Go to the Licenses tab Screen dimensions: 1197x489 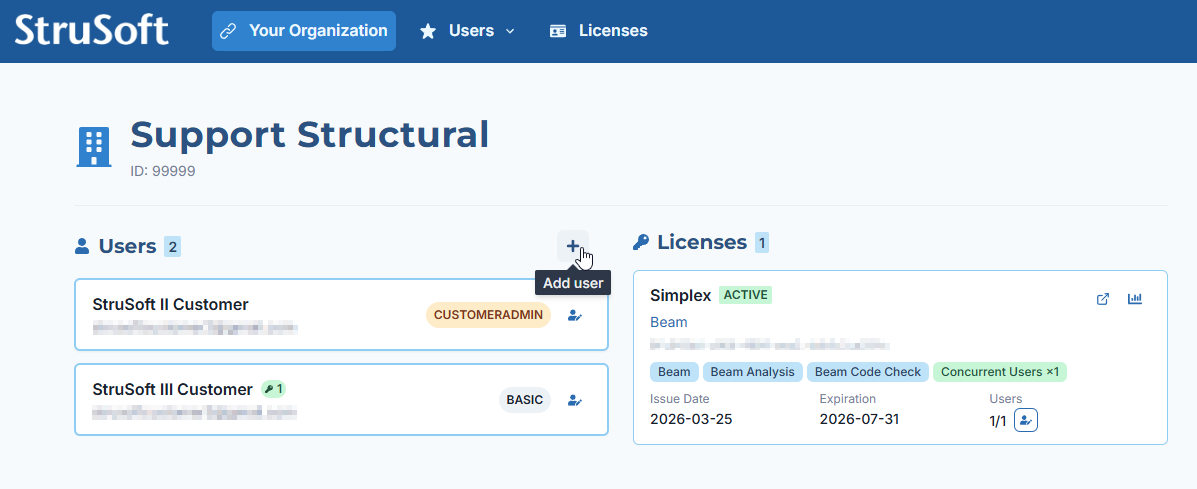point(598,31)
